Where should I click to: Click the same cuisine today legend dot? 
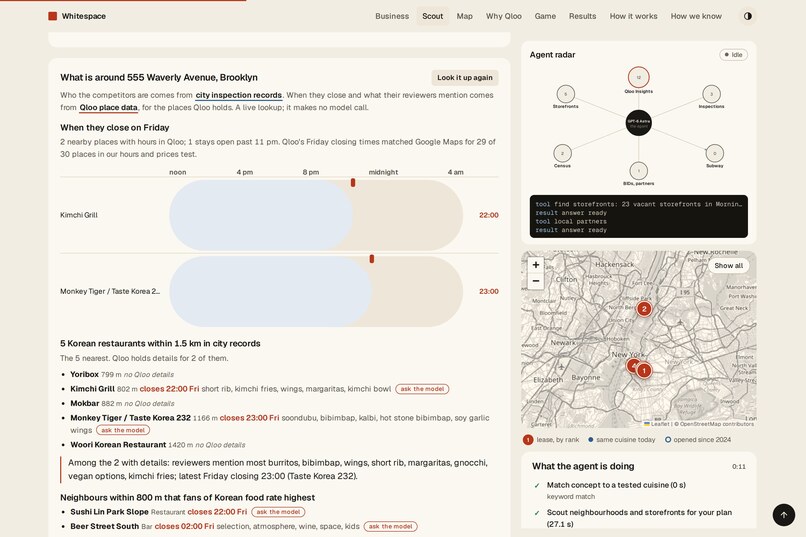pos(591,440)
